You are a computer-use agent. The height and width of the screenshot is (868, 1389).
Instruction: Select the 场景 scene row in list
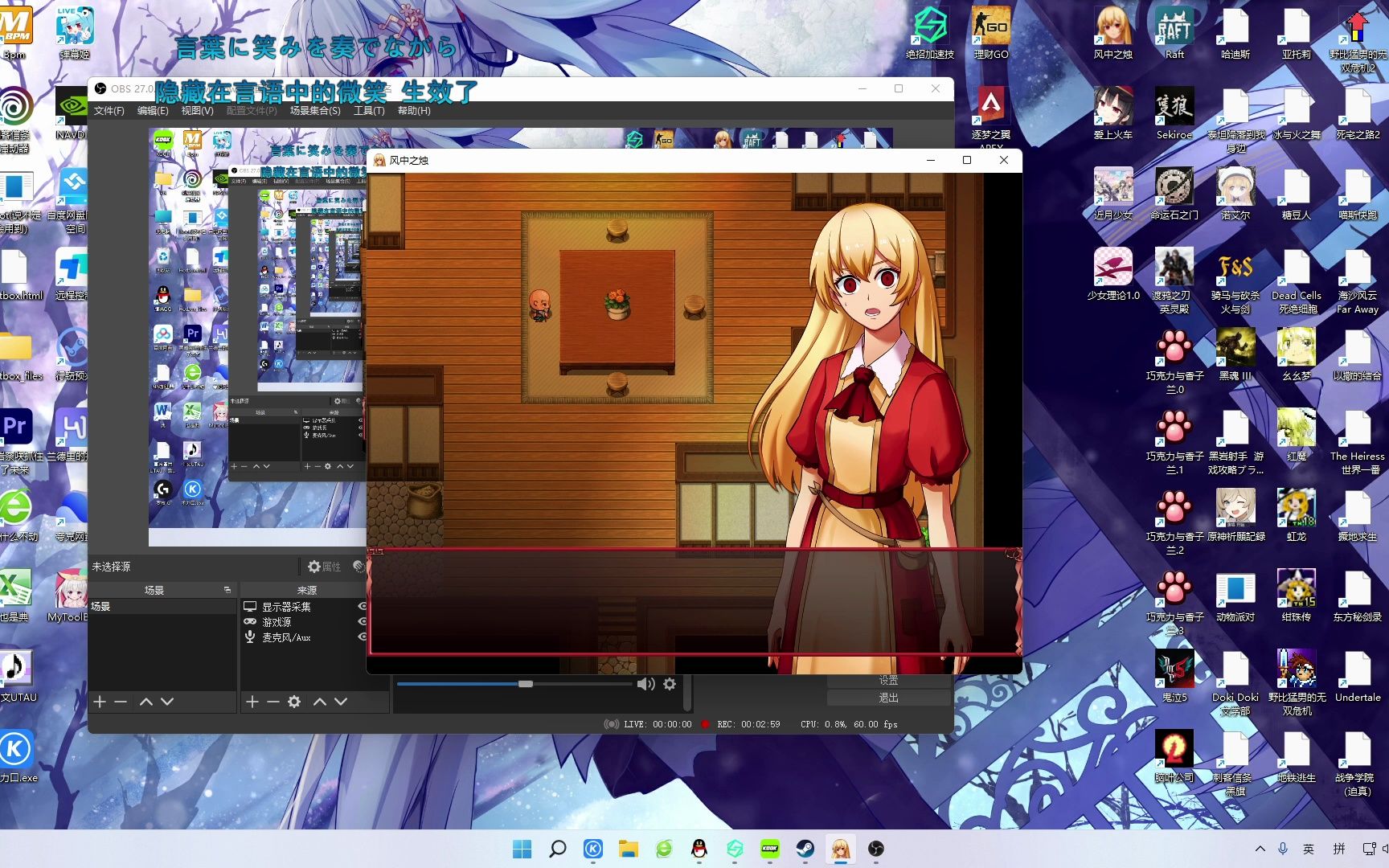point(162,606)
